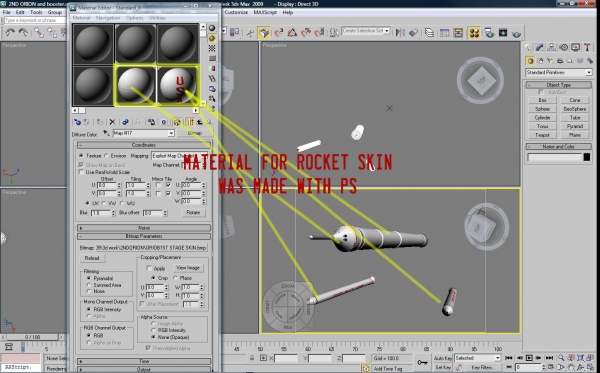Open the Curve Editor icon

pyautogui.click(x=445, y=33)
